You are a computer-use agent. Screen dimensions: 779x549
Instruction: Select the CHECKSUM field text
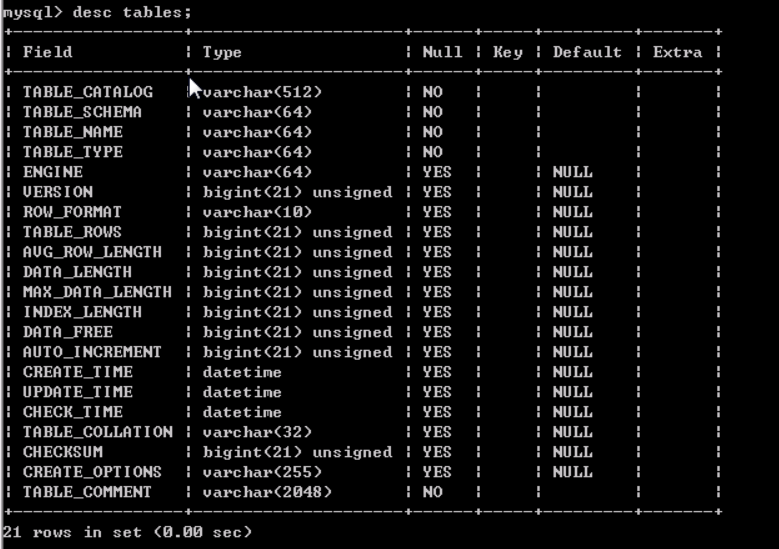pyautogui.click(x=63, y=452)
